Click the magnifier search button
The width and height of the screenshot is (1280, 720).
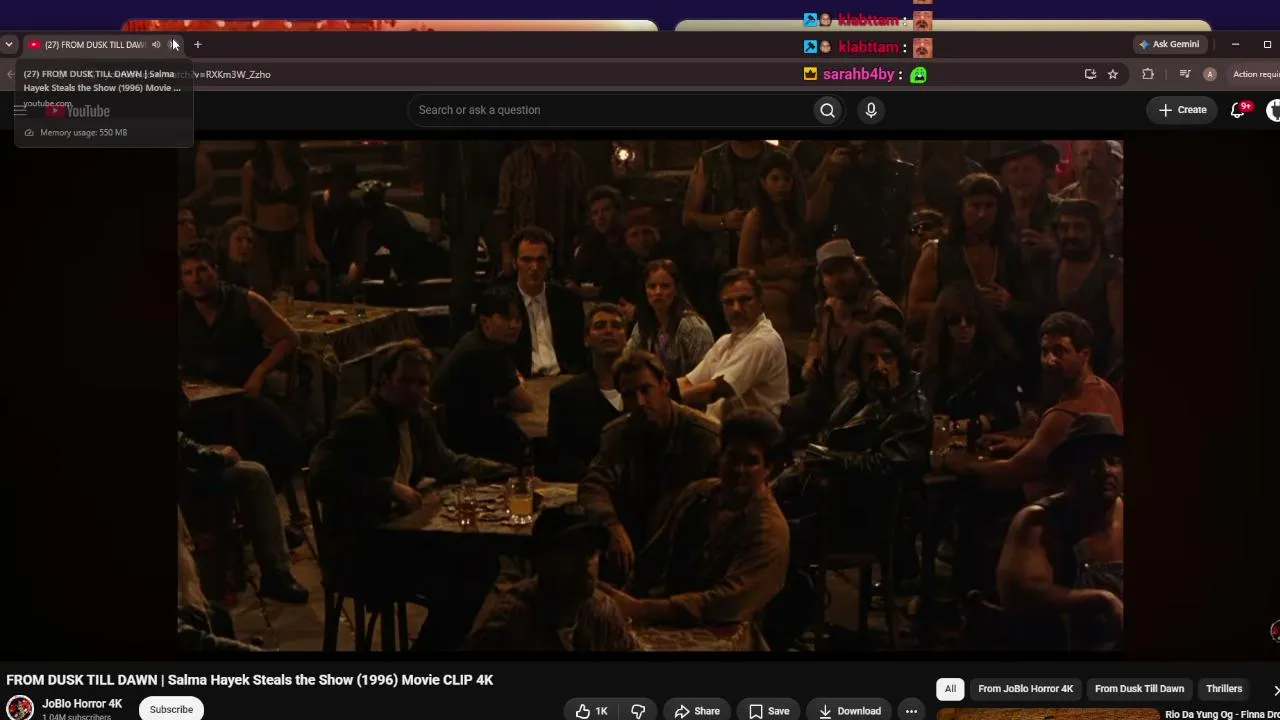point(827,110)
